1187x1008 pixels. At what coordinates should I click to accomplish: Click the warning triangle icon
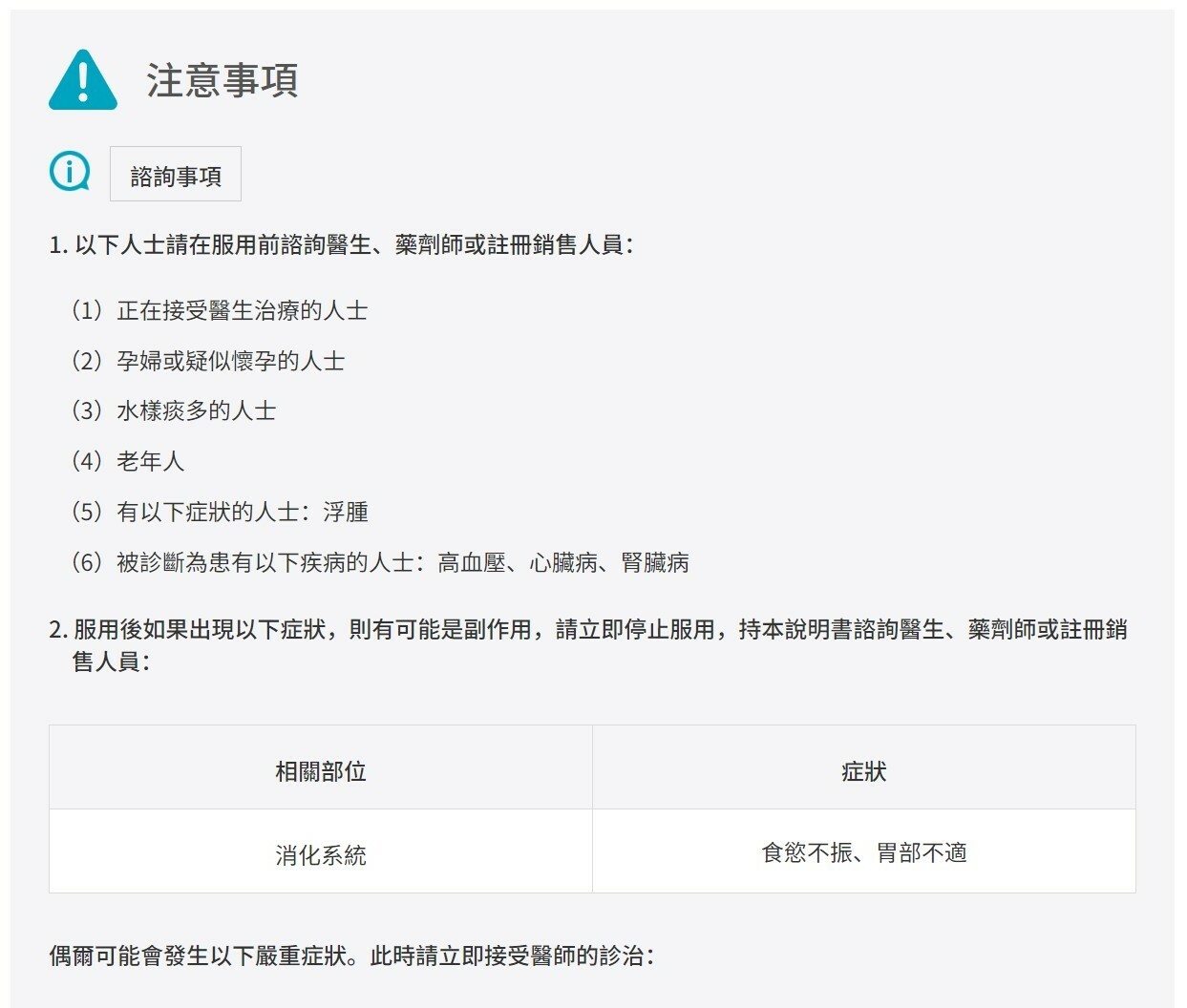(x=83, y=80)
